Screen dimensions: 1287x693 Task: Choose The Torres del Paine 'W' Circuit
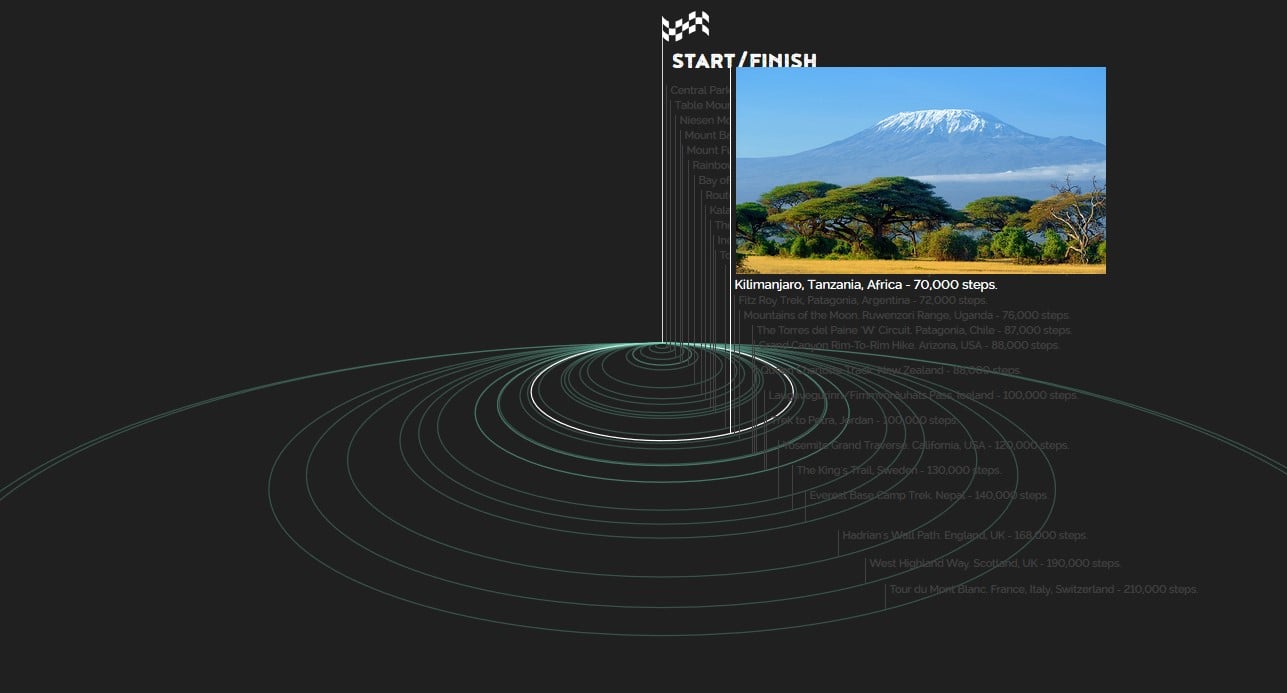click(x=913, y=330)
